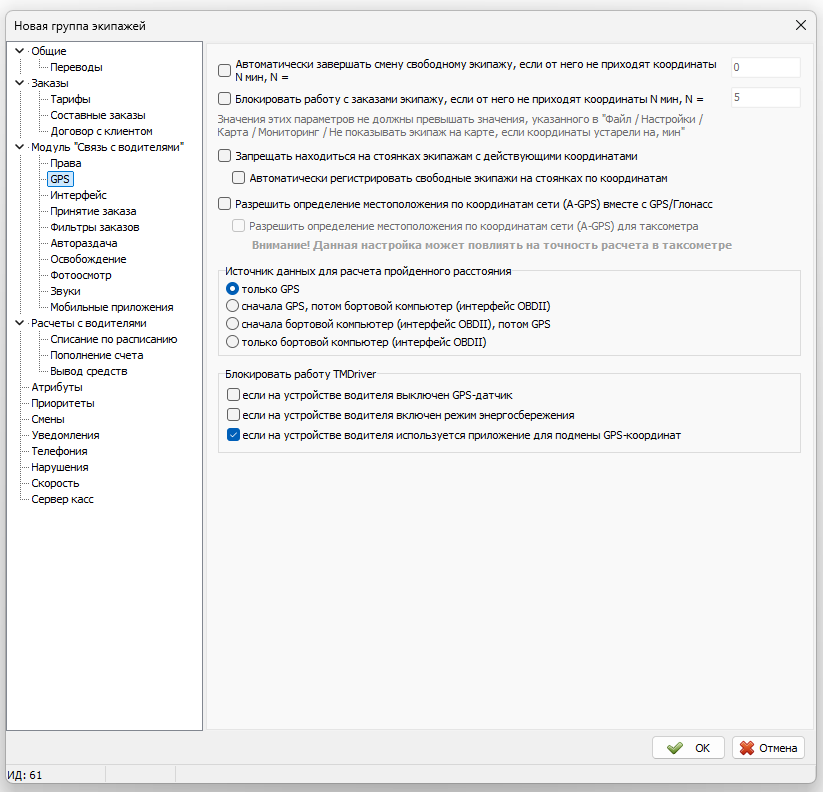
Task: Open Переводы in the settings tree
Action: click(x=76, y=67)
